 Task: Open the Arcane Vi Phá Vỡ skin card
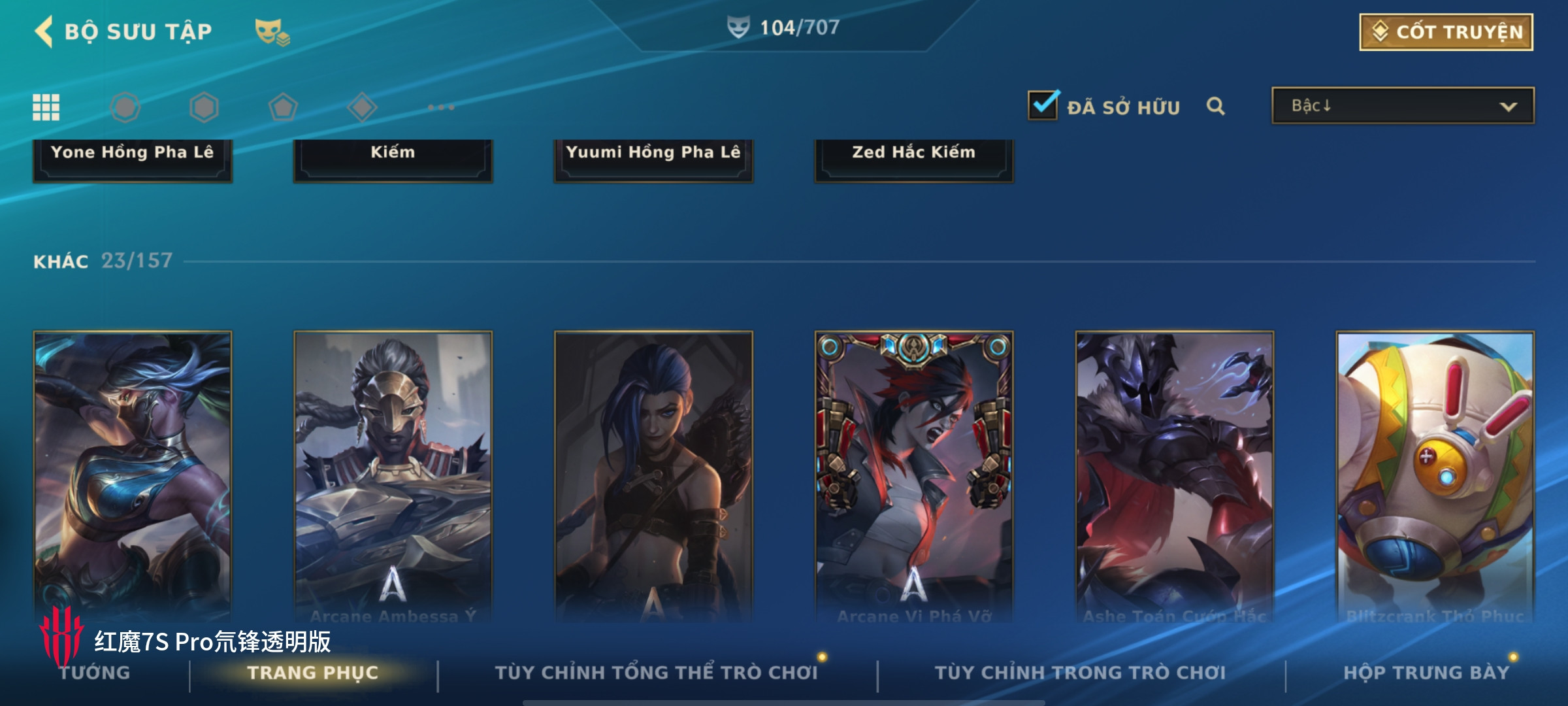click(914, 477)
